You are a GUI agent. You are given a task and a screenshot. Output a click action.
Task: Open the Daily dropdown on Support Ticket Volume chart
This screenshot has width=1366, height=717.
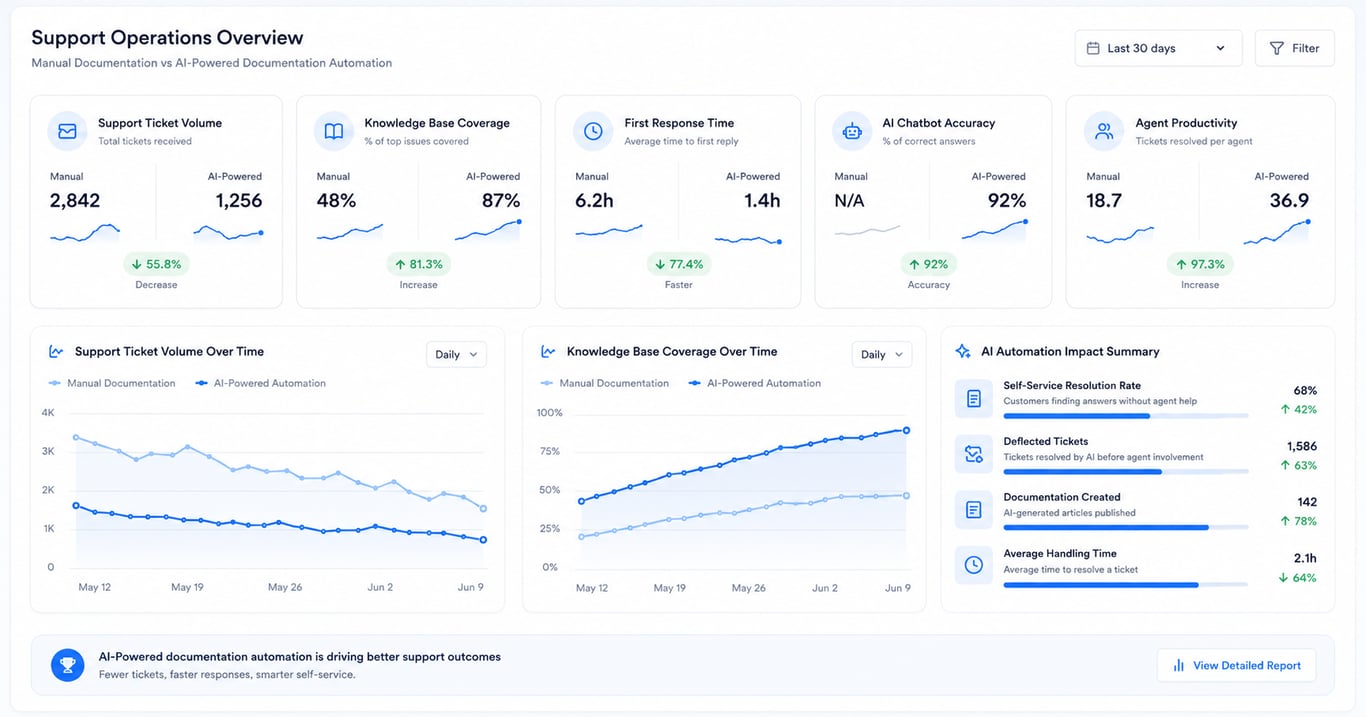click(456, 355)
